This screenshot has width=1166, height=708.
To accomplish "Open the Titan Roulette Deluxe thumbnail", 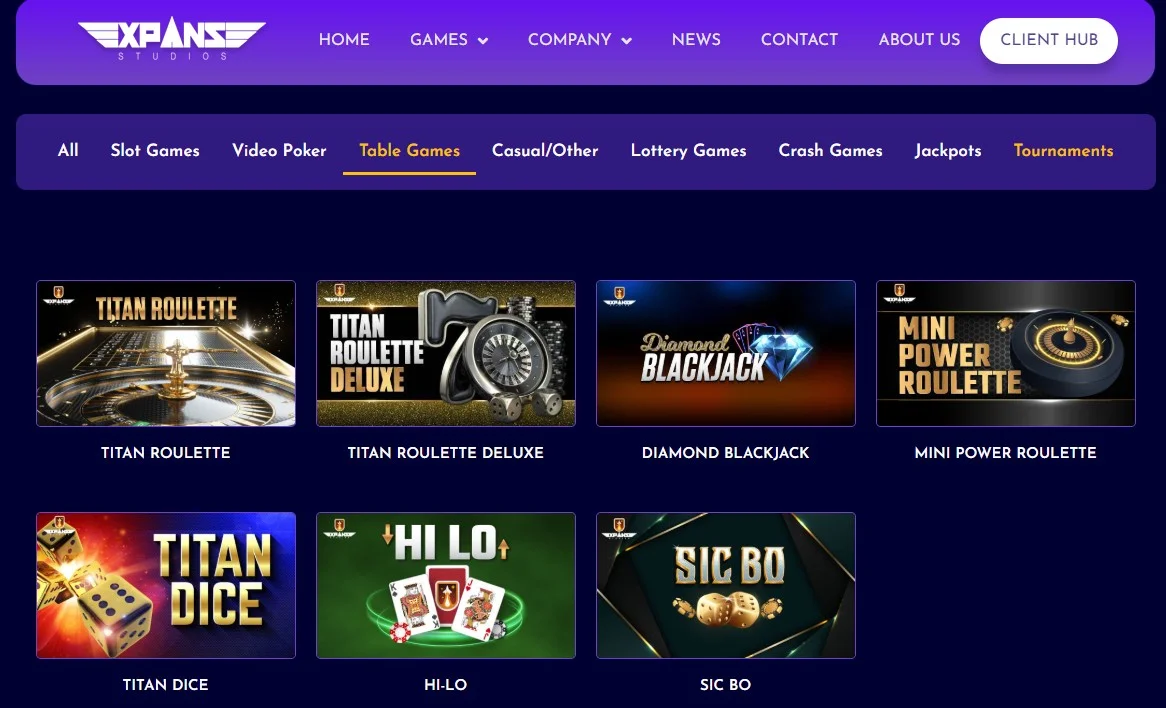I will tap(445, 353).
